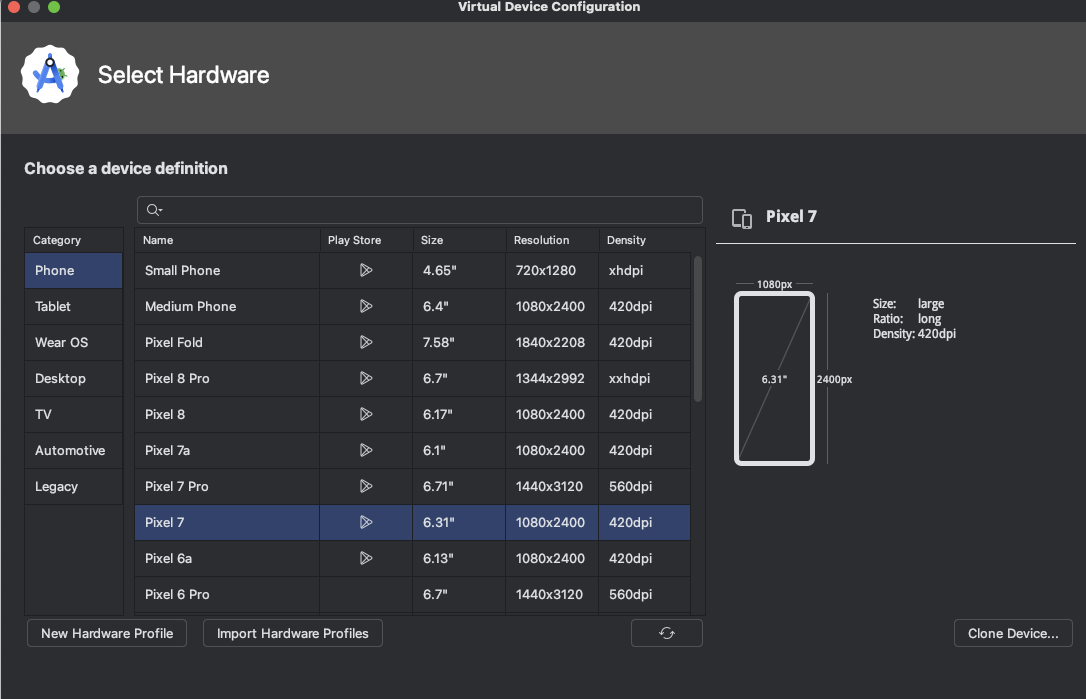
Task: Click the Play Store icon for Pixel 7 Pro
Action: [366, 486]
